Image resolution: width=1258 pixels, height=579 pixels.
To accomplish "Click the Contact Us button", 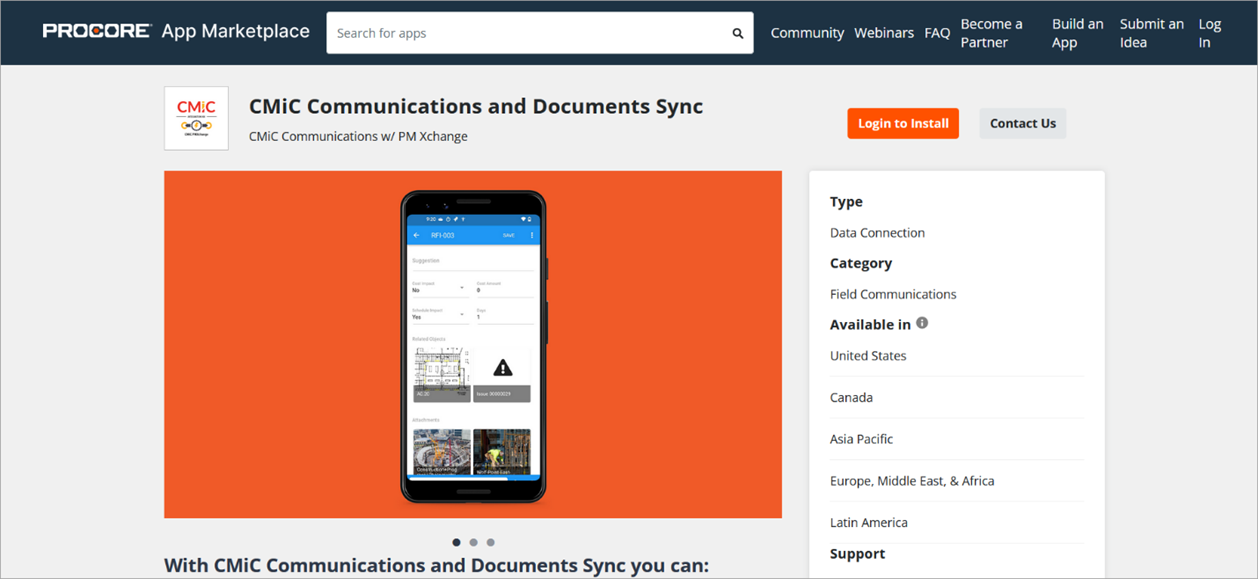I will pyautogui.click(x=1023, y=123).
